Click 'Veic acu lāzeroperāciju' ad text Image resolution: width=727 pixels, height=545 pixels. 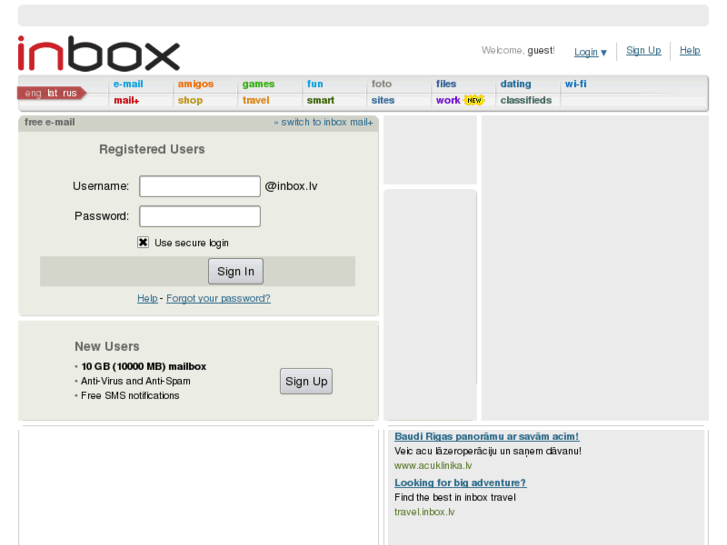coord(488,451)
